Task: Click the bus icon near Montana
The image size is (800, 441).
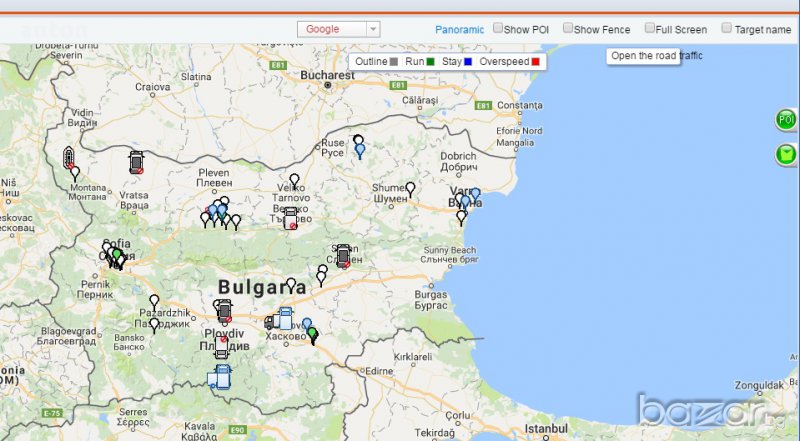Action: pyautogui.click(x=68, y=158)
